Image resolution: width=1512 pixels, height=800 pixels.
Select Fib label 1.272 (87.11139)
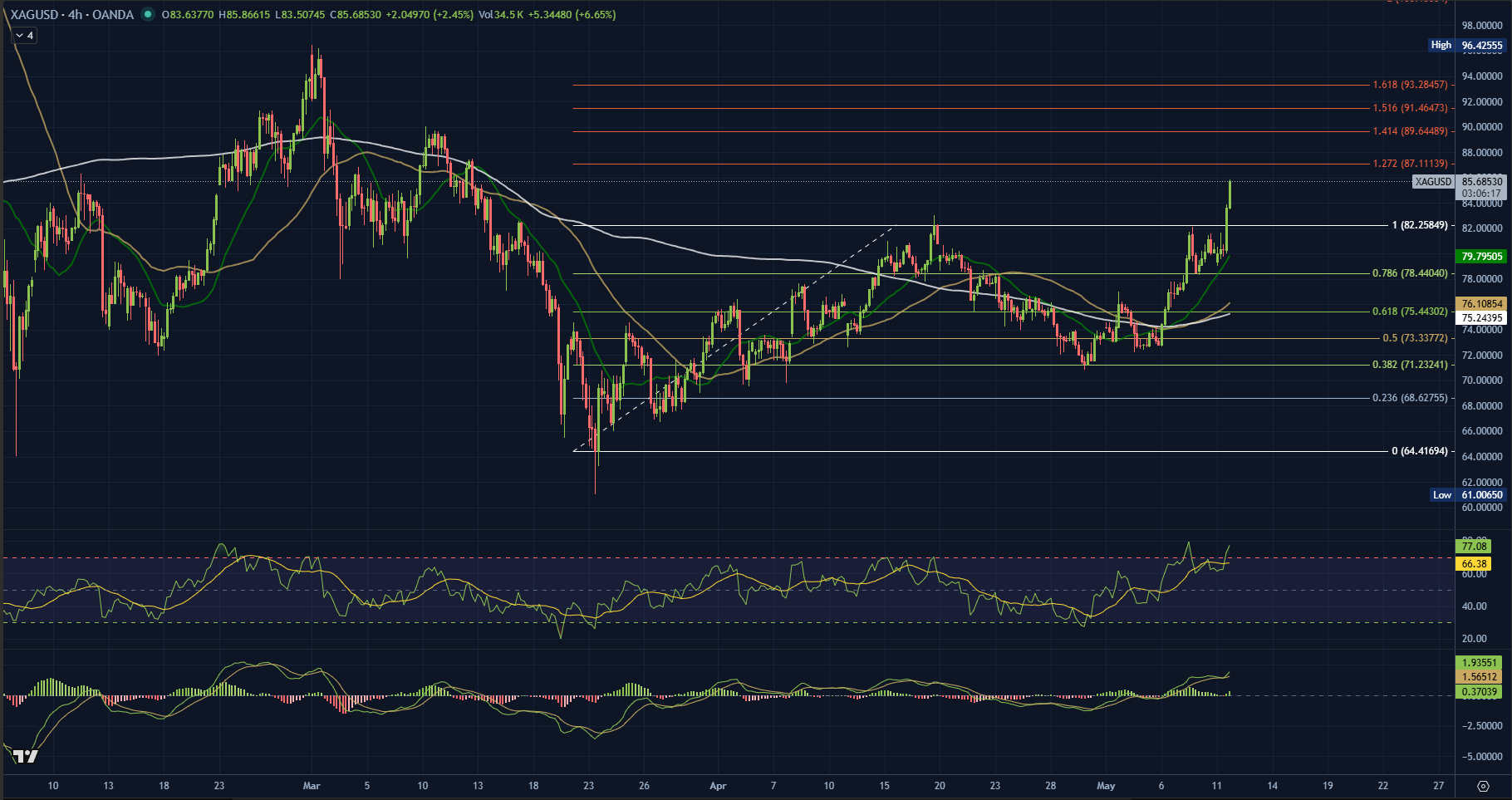(x=1410, y=164)
